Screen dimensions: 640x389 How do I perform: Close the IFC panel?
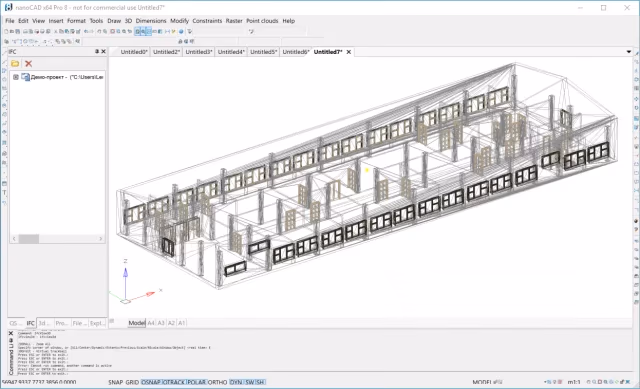pyautogui.click(x=103, y=51)
